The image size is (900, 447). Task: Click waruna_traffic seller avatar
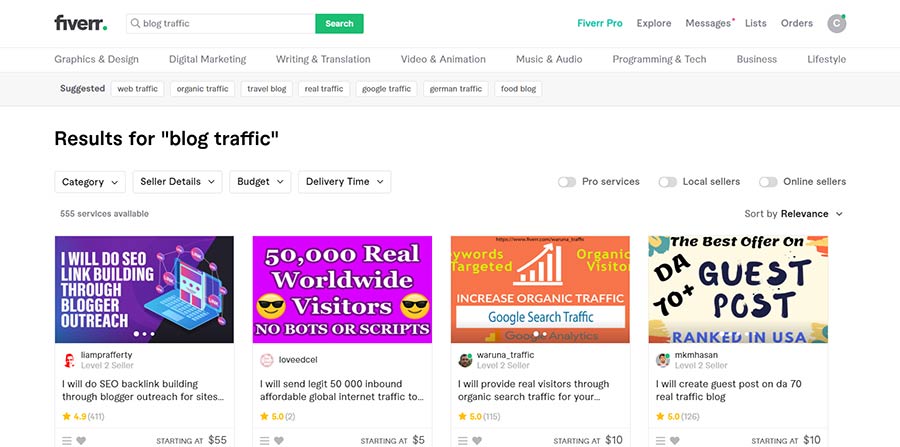pos(465,360)
